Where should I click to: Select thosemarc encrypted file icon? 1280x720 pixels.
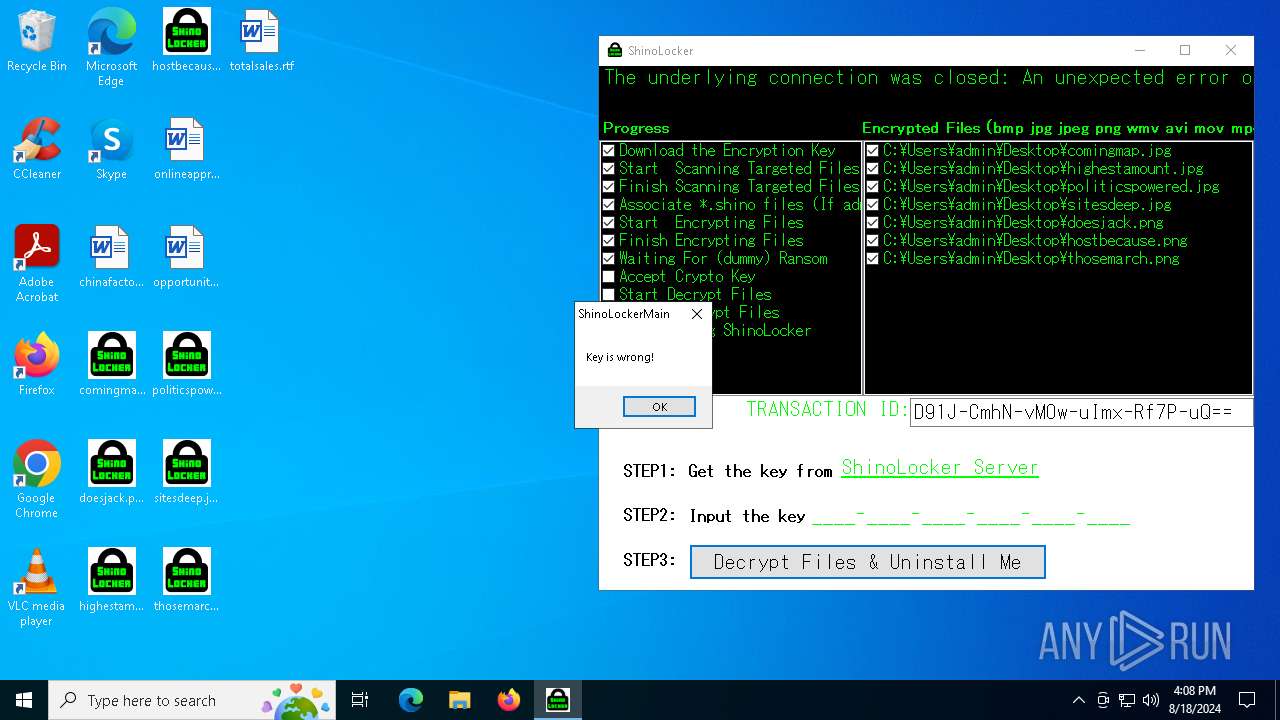pyautogui.click(x=186, y=581)
